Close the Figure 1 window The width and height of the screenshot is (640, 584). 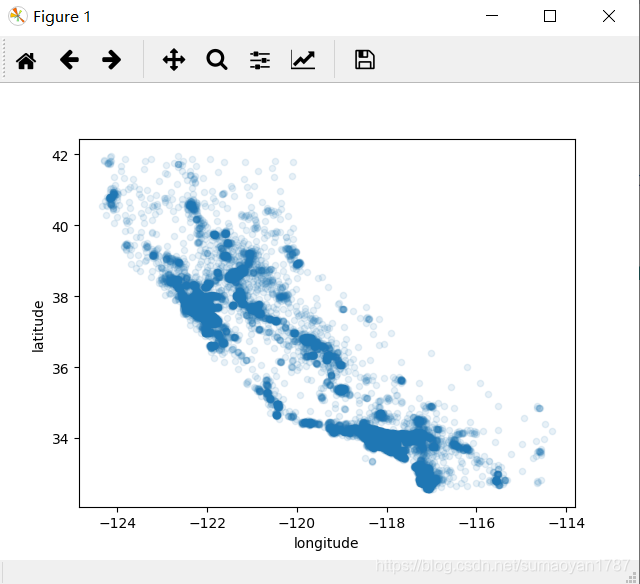point(609,16)
